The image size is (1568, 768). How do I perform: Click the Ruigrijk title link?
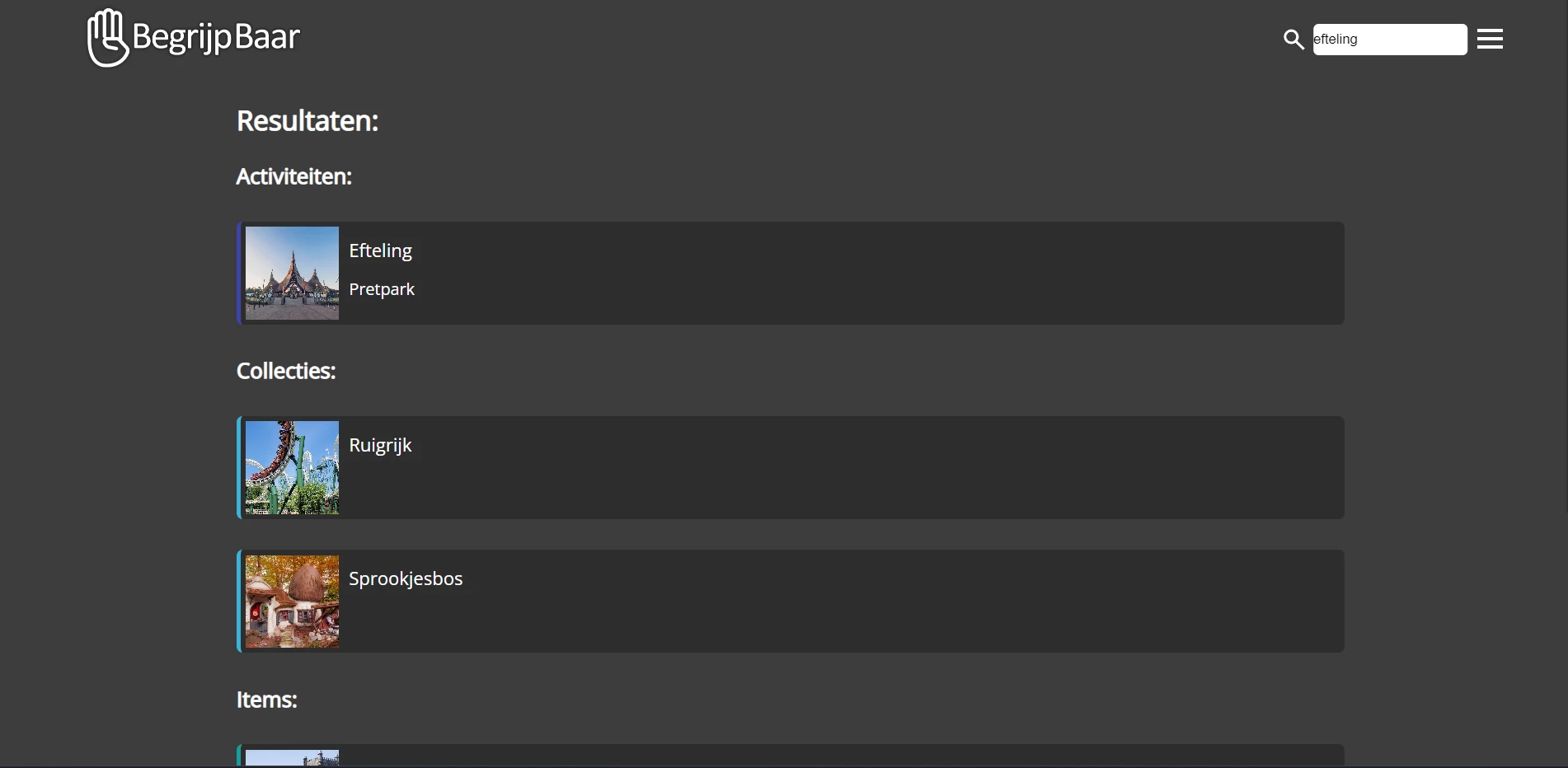pos(379,446)
